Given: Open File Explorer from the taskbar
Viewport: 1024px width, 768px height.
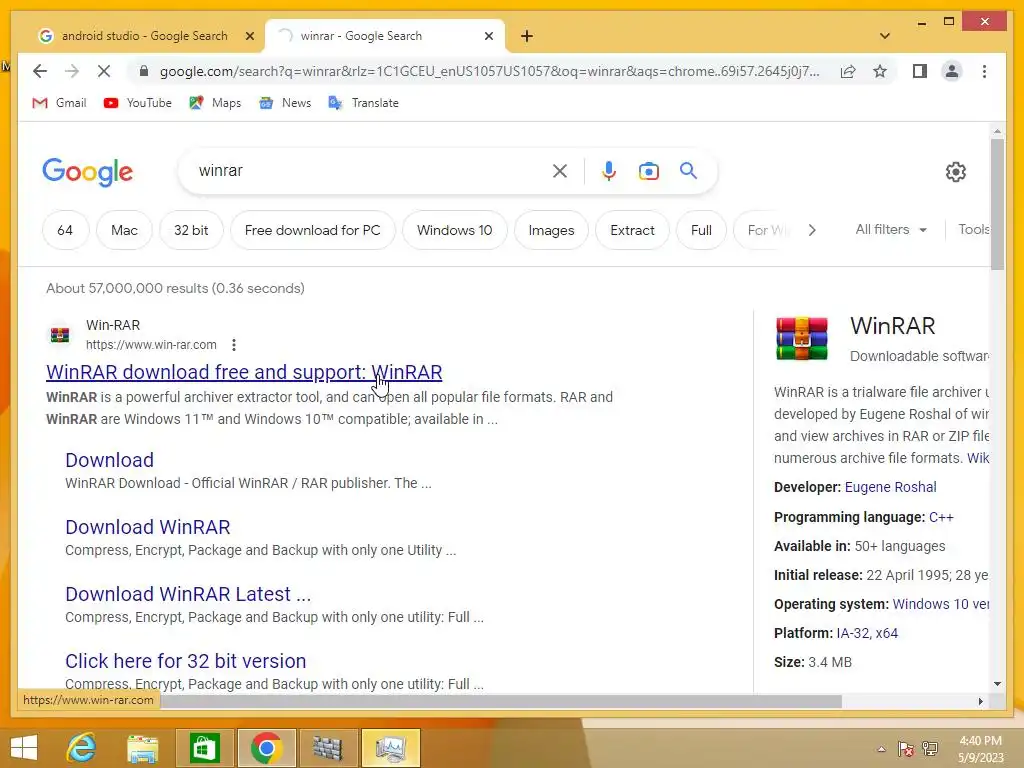Looking at the screenshot, I should pos(142,748).
